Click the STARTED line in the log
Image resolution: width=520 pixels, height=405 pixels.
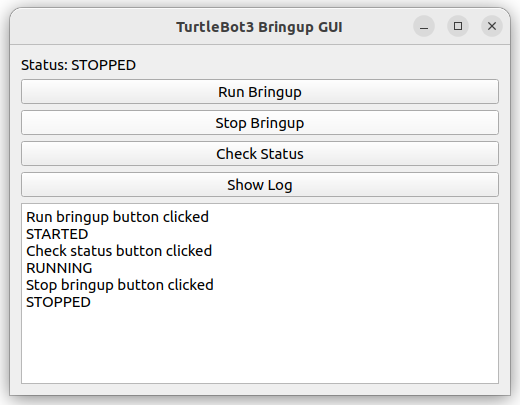click(57, 234)
